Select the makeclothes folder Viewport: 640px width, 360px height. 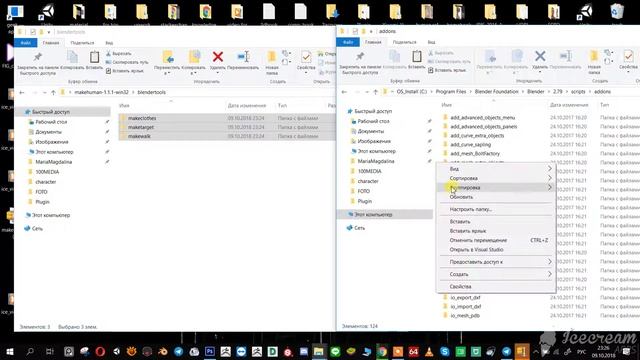pyautogui.click(x=142, y=118)
